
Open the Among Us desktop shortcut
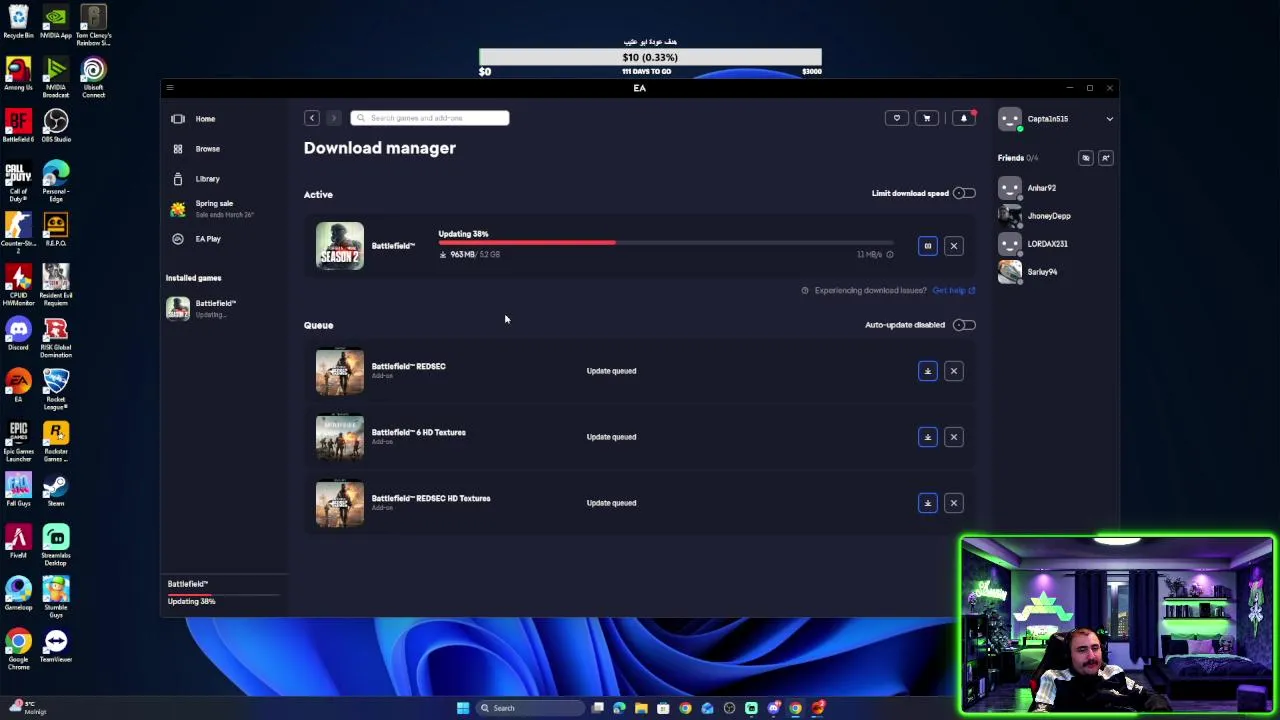click(18, 74)
